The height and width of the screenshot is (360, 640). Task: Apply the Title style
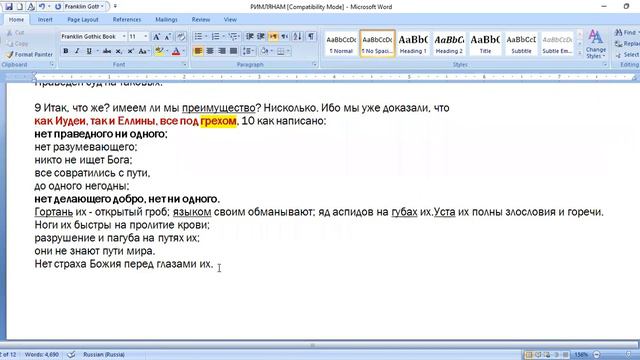click(485, 43)
